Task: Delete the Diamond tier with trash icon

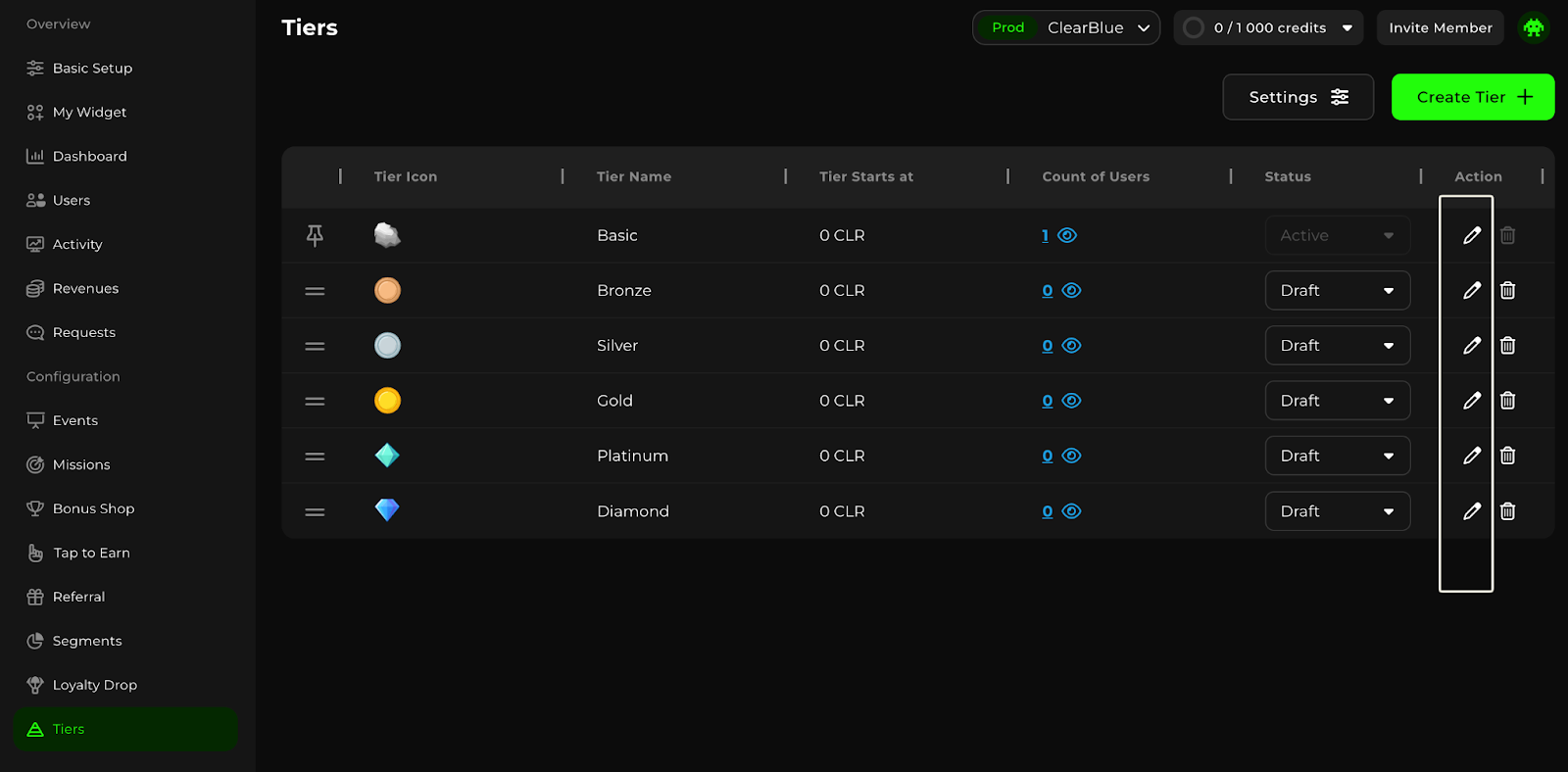Action: click(x=1507, y=511)
